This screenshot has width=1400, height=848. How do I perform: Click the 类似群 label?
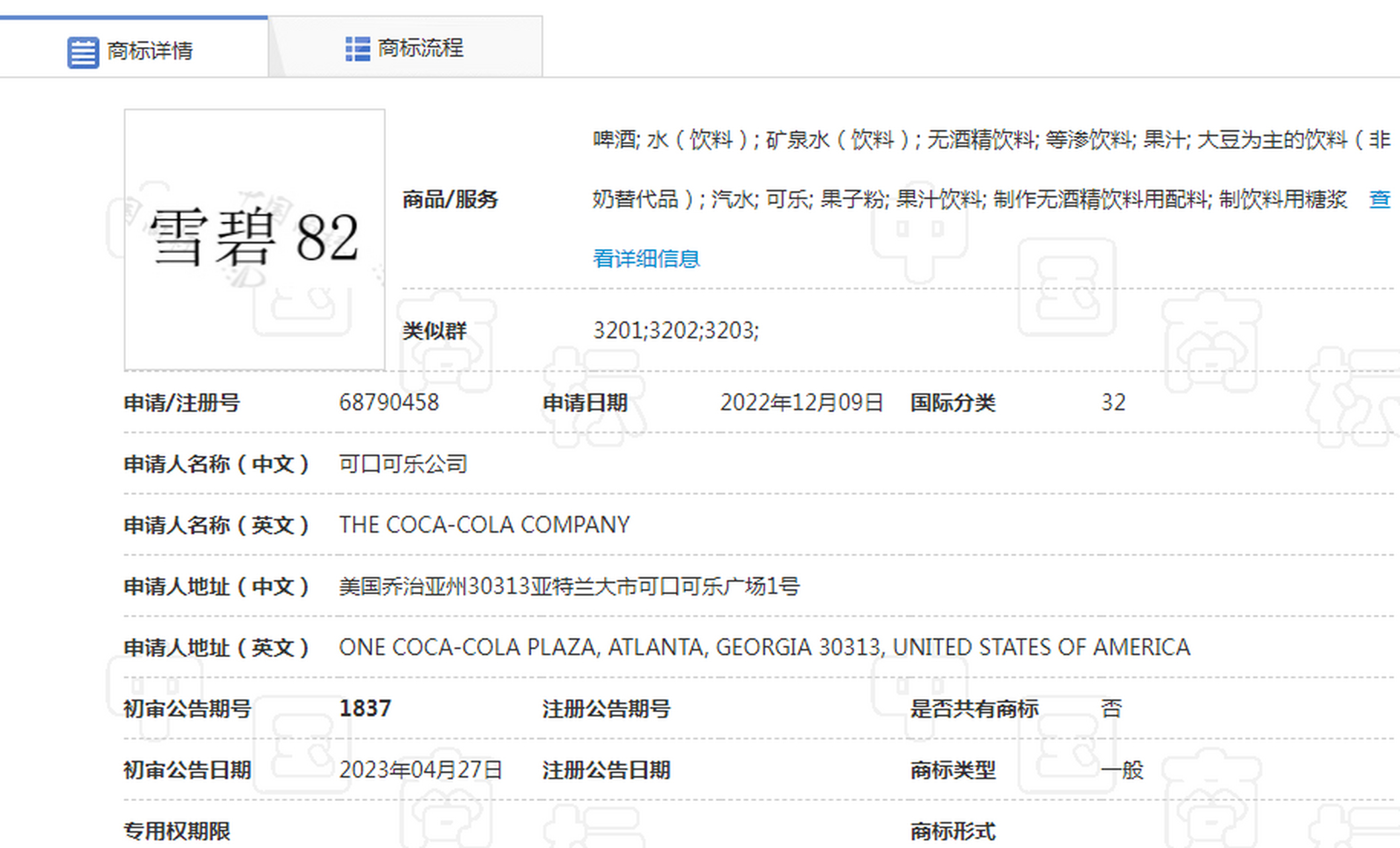tap(434, 330)
